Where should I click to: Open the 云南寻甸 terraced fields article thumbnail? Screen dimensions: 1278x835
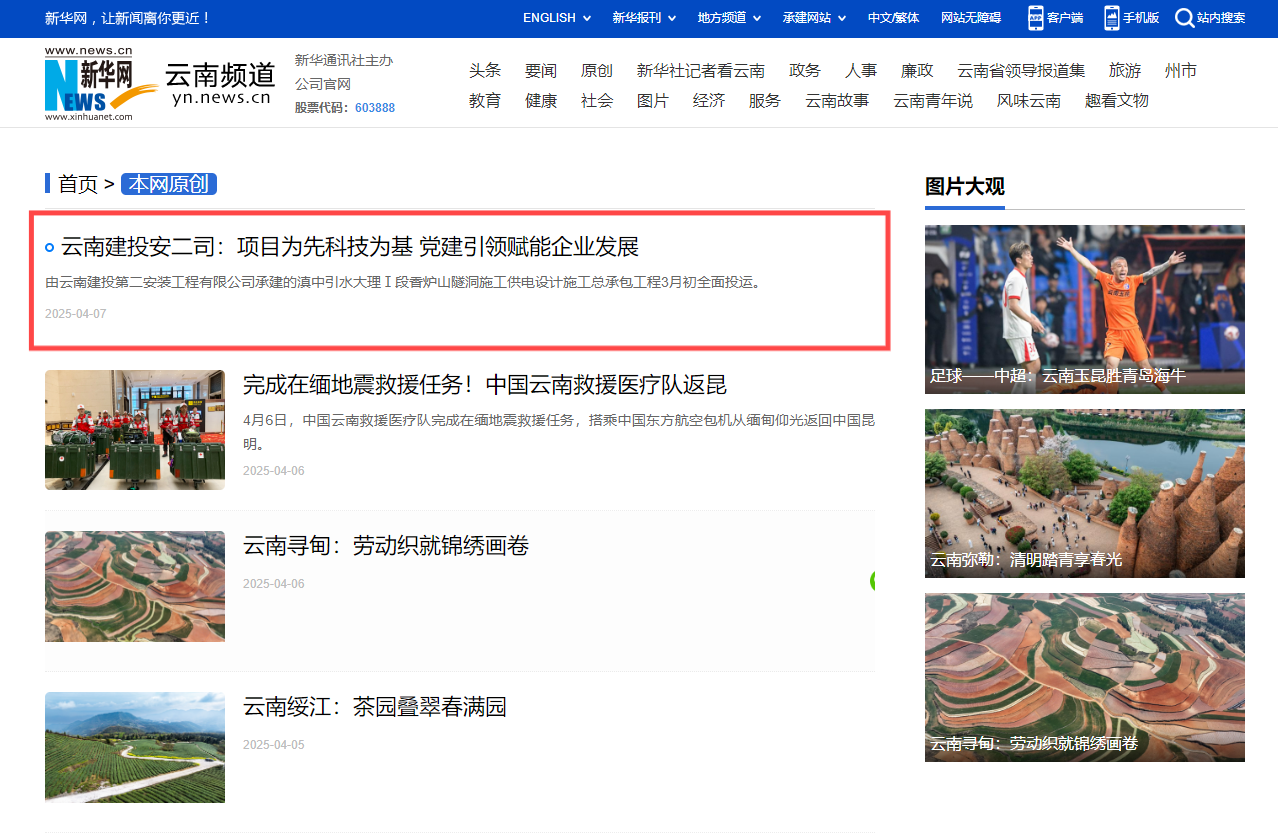point(135,587)
